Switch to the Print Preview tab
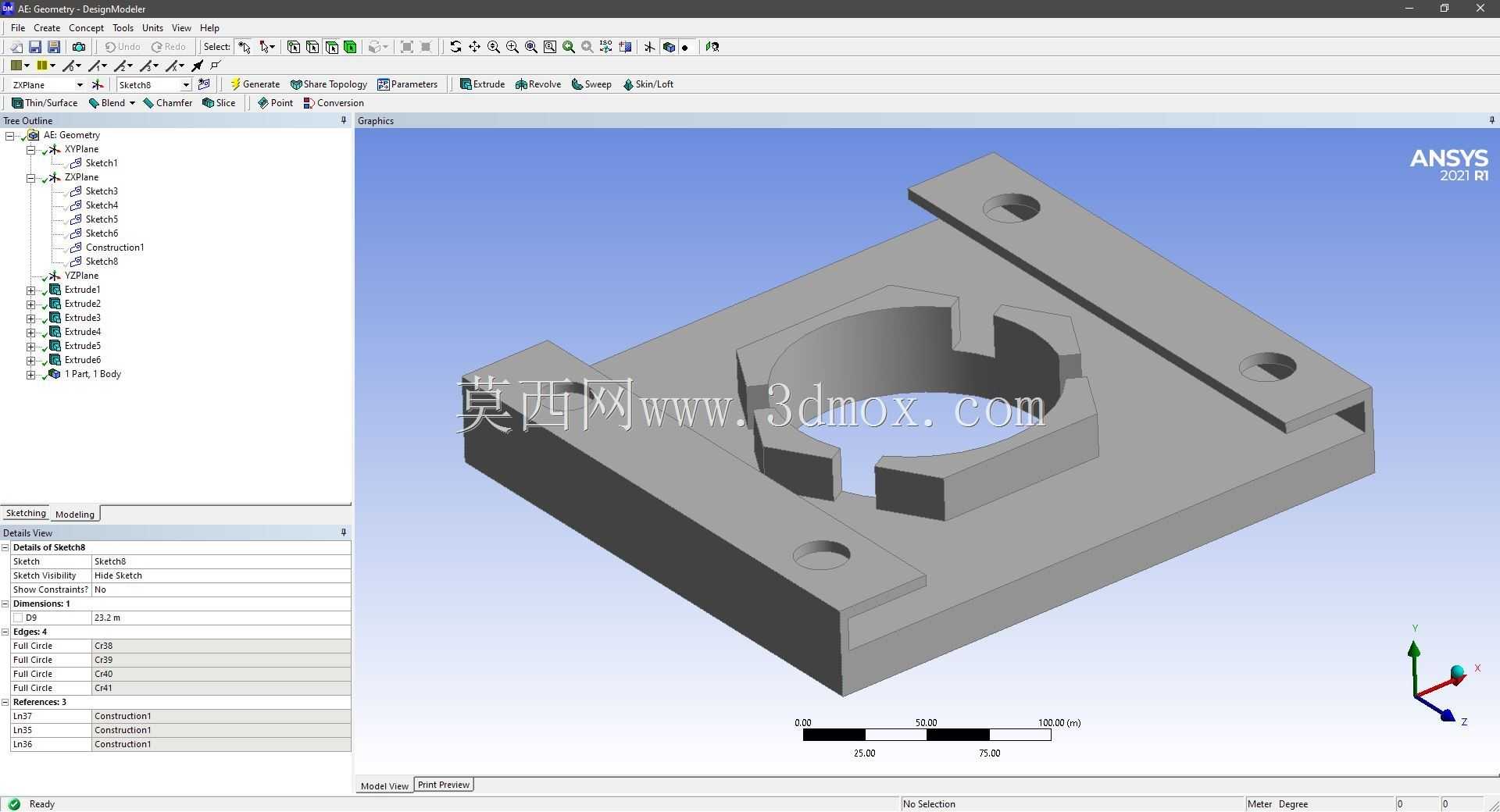 pyautogui.click(x=443, y=785)
